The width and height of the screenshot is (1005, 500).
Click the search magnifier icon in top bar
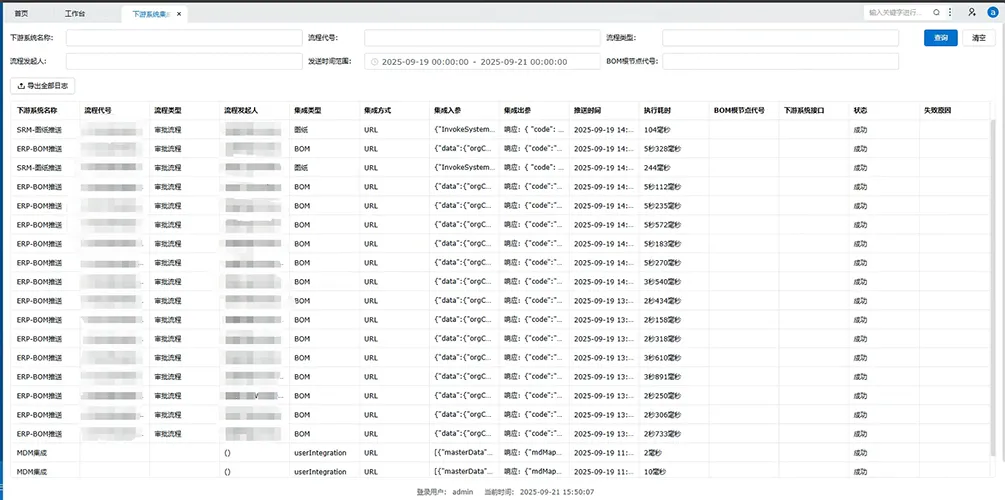coord(936,13)
